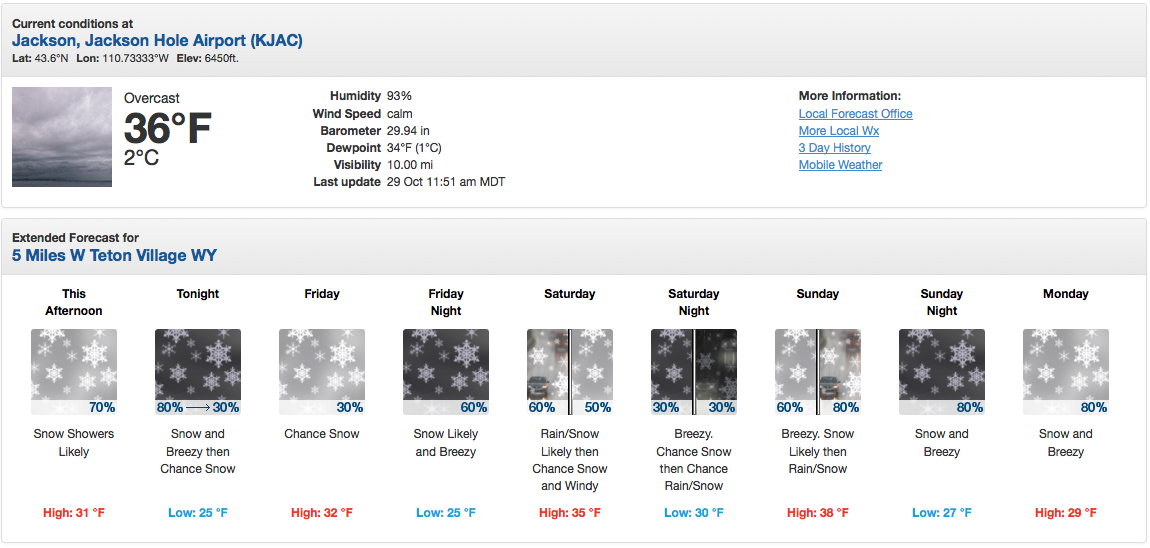Open the More Local Wx link
The height and width of the screenshot is (548, 1150).
point(838,131)
